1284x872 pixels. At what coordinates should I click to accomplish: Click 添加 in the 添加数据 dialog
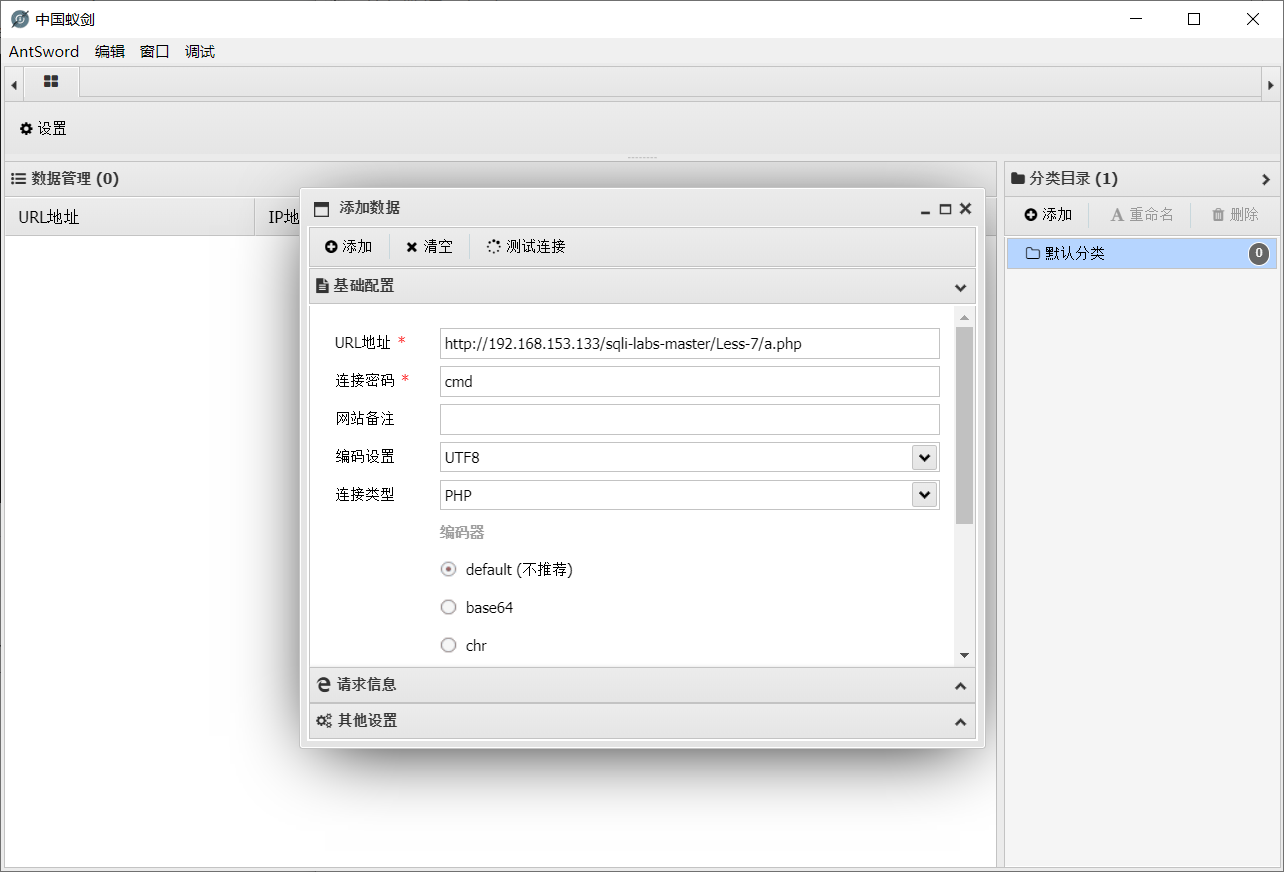pos(348,247)
